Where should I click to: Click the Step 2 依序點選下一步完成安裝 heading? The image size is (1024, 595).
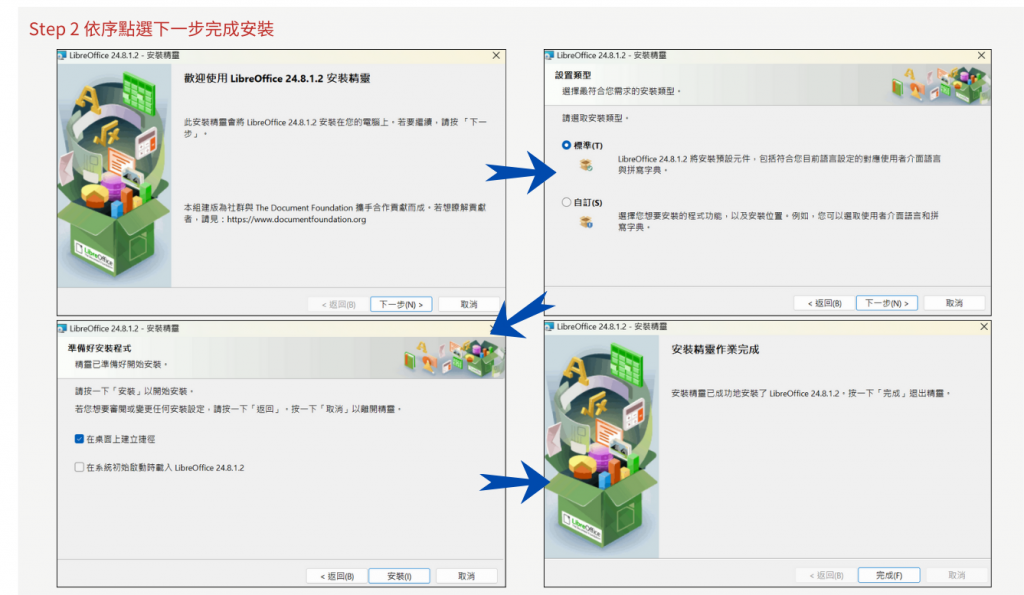(x=152, y=29)
